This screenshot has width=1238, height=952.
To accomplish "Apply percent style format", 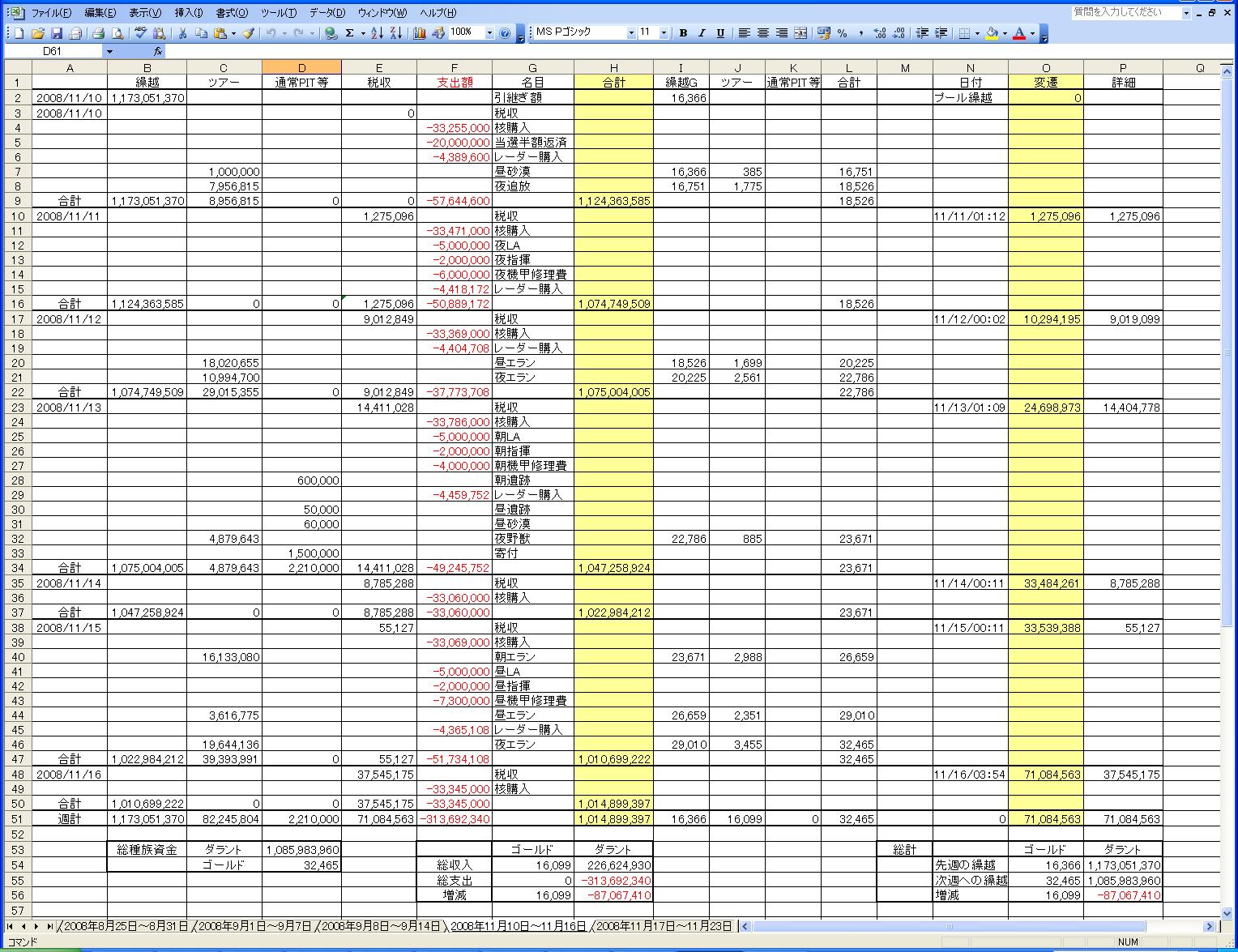I will coord(843,33).
